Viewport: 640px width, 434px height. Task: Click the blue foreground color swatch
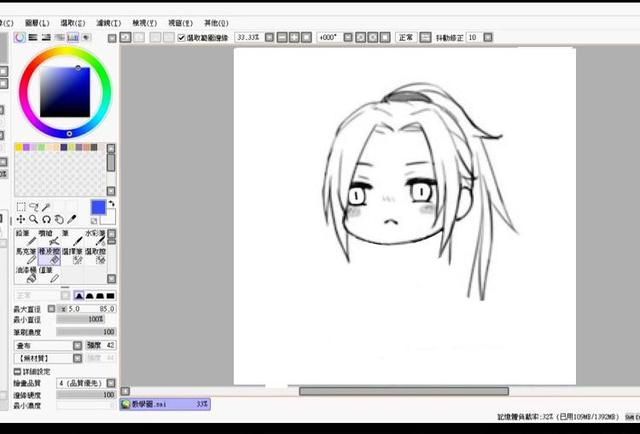pyautogui.click(x=98, y=206)
